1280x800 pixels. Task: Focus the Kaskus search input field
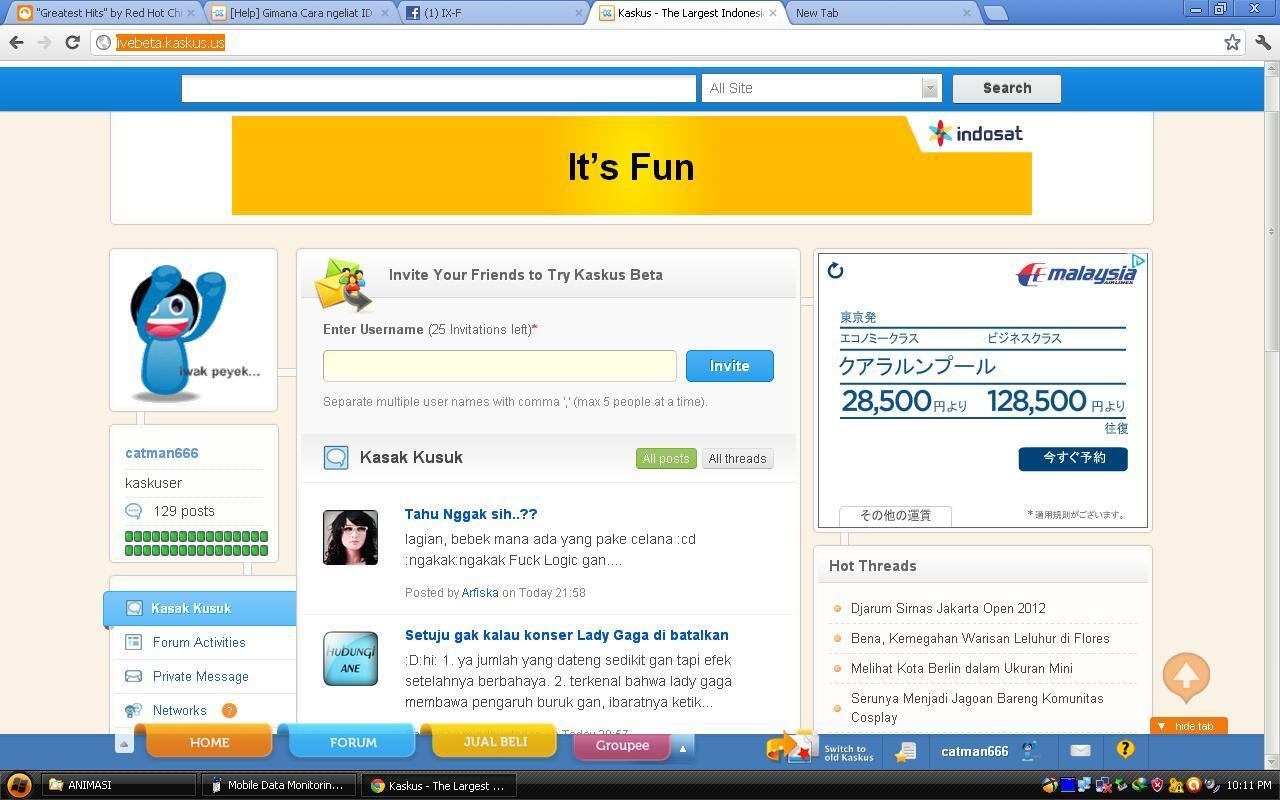[438, 88]
